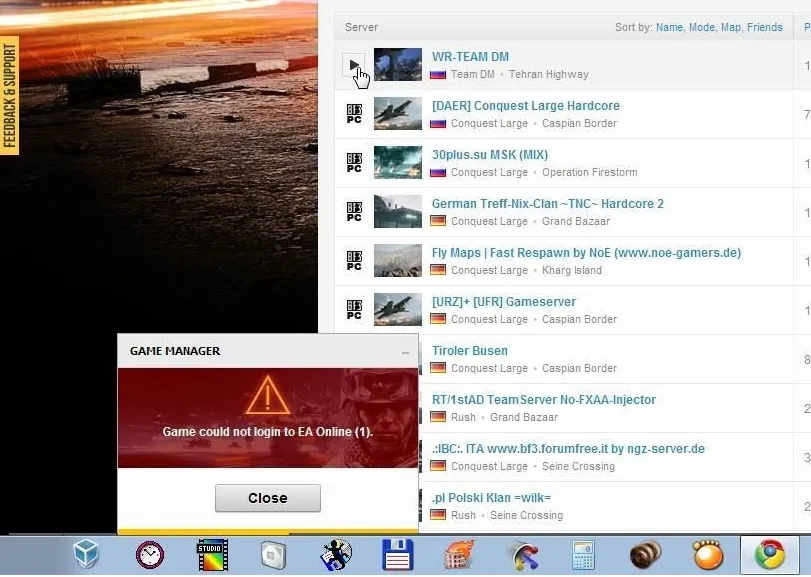Sort server list by Map
811x577 pixels.
coord(731,27)
